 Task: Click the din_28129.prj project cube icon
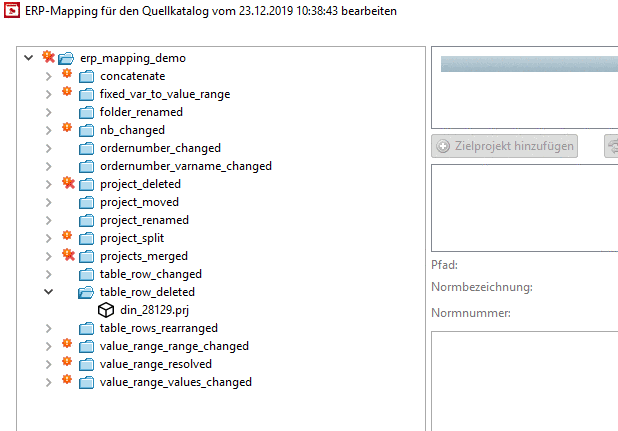(x=105, y=310)
